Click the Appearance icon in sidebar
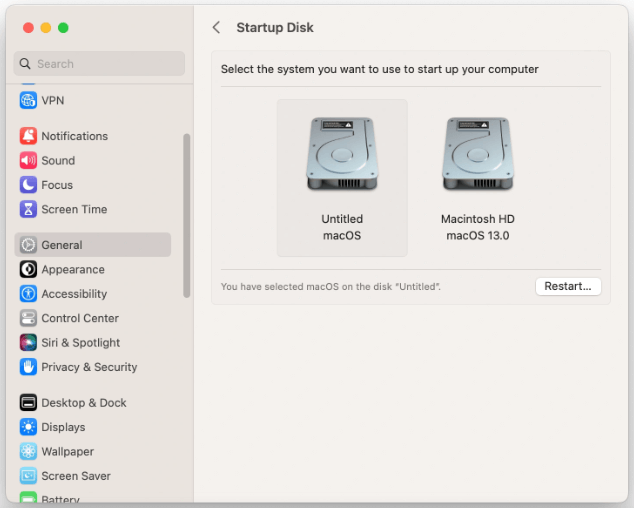This screenshot has width=634, height=510. [x=28, y=269]
